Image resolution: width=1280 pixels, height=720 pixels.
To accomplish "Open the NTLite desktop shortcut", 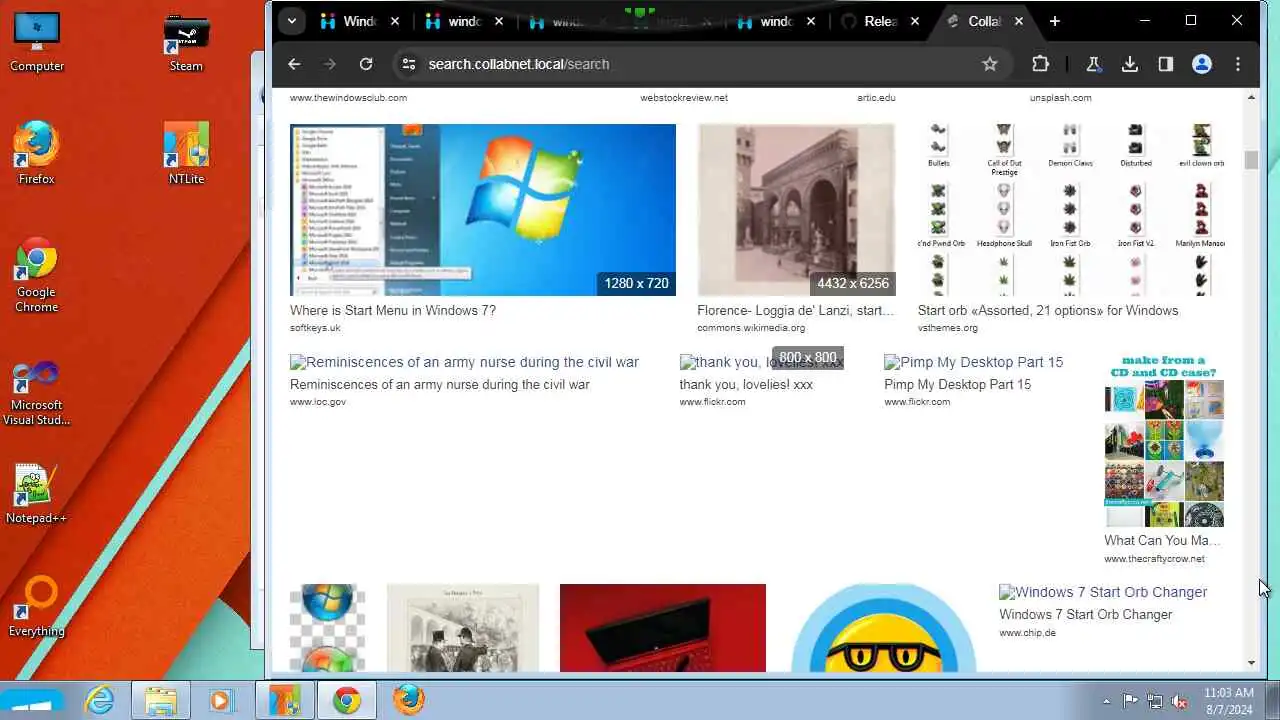I will tap(186, 154).
